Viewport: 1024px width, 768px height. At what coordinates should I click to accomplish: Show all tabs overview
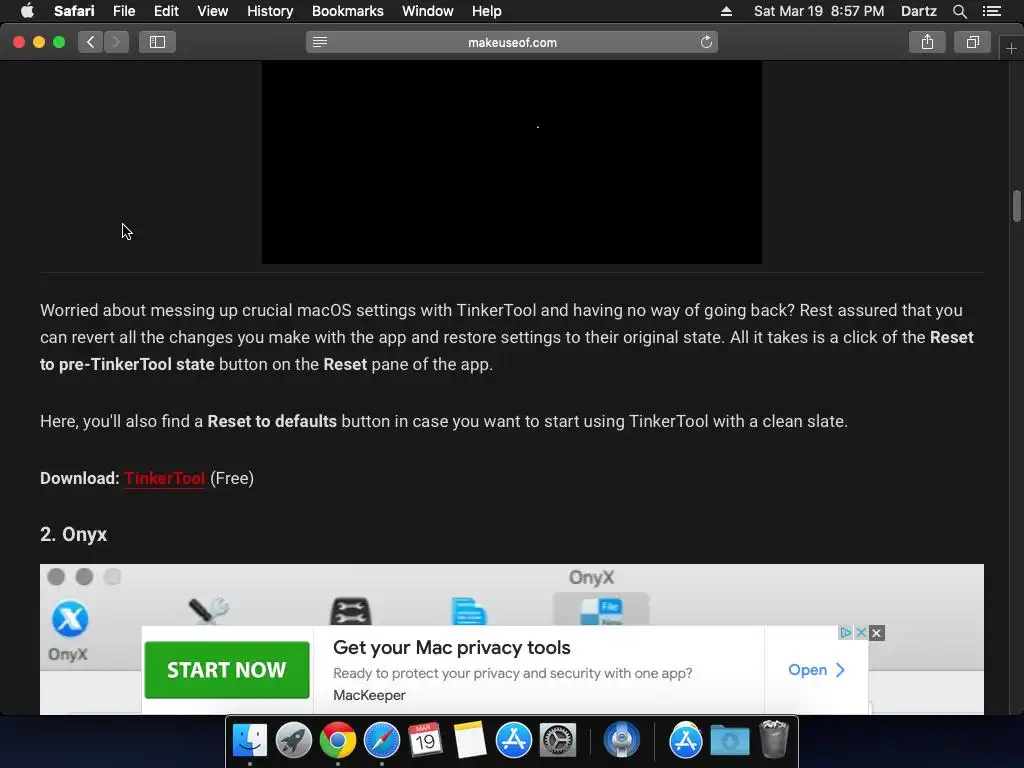point(972,42)
